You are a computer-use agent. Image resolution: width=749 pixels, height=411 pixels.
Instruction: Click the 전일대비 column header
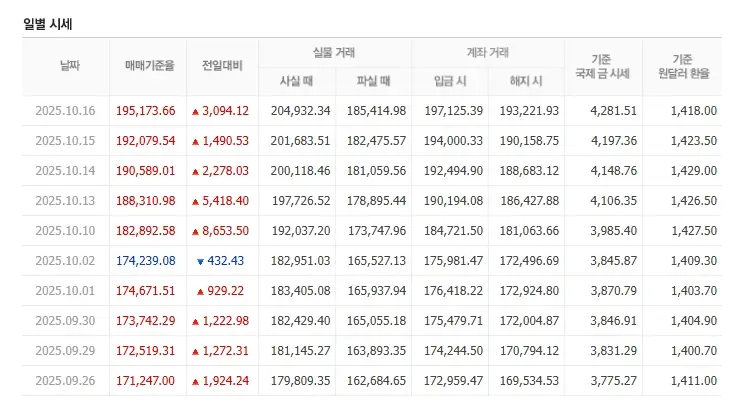coord(220,66)
